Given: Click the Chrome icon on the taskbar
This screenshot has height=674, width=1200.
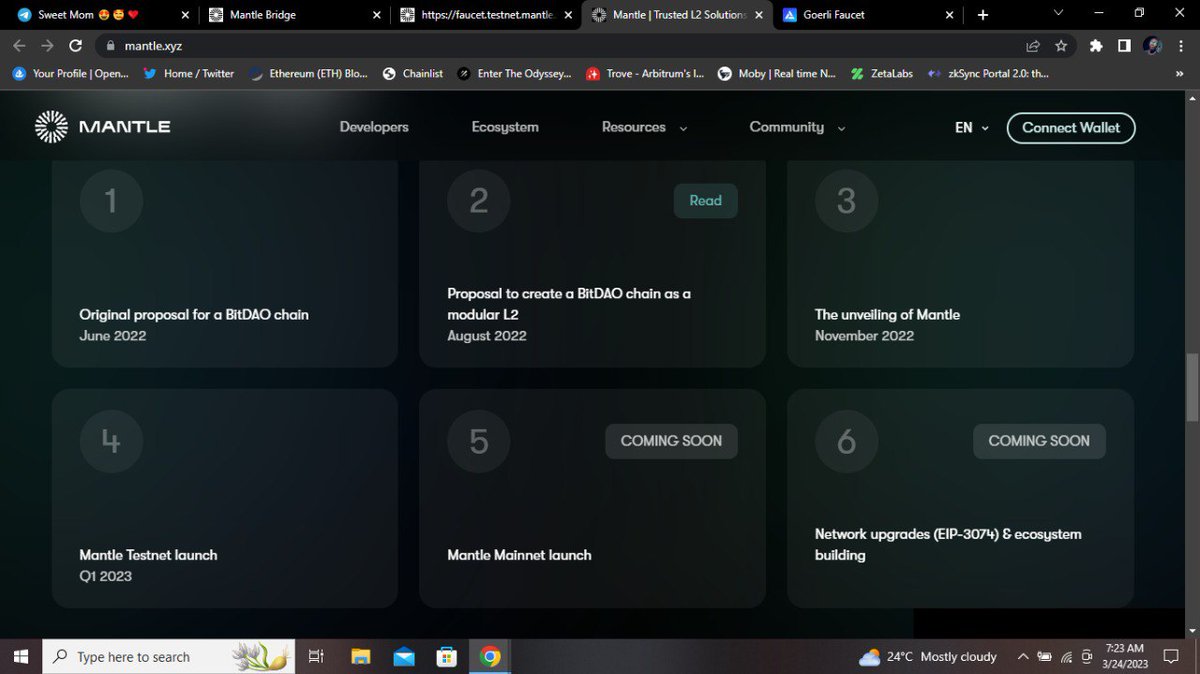Looking at the screenshot, I should (x=490, y=657).
